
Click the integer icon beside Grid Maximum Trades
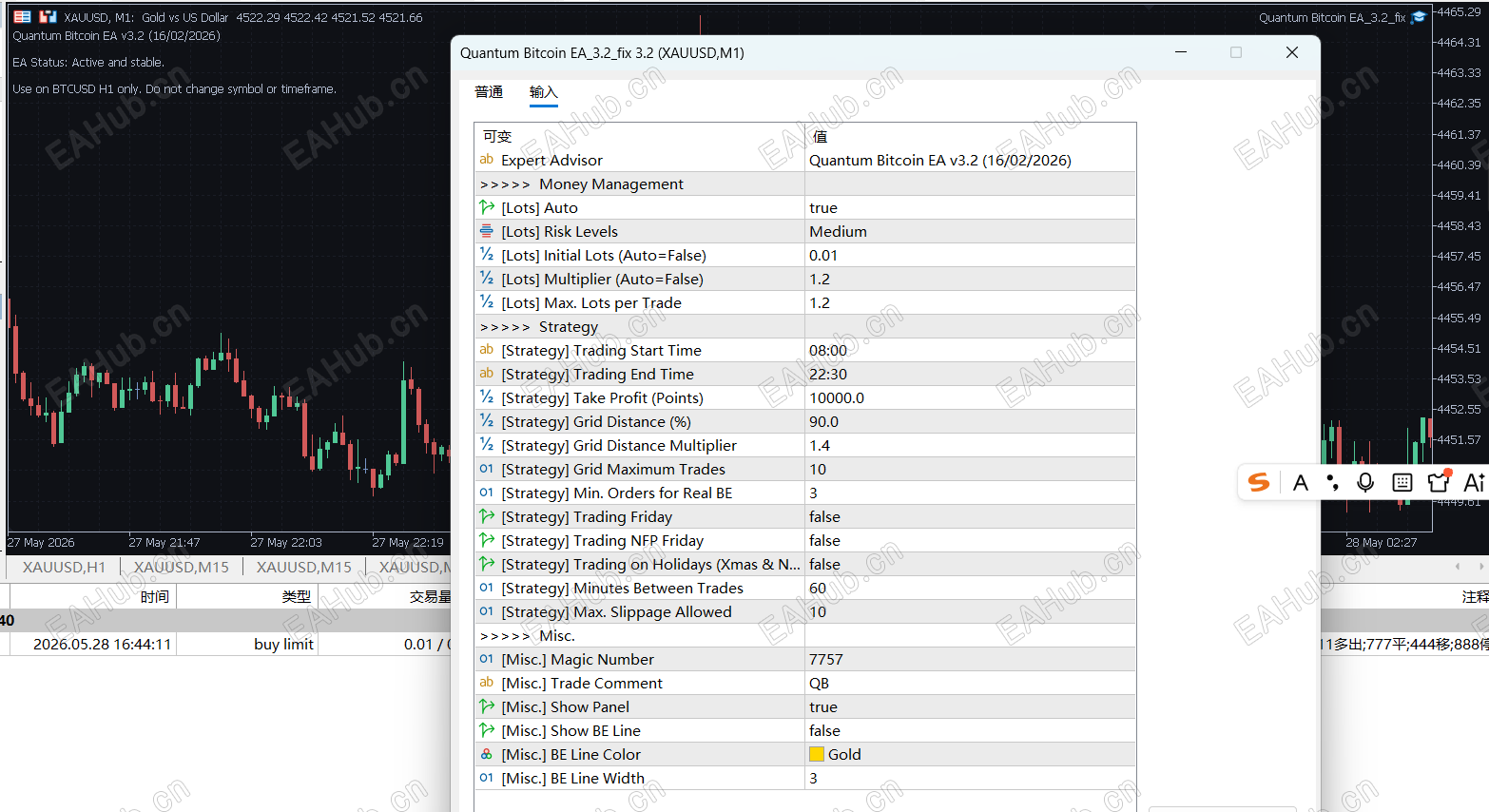point(487,469)
